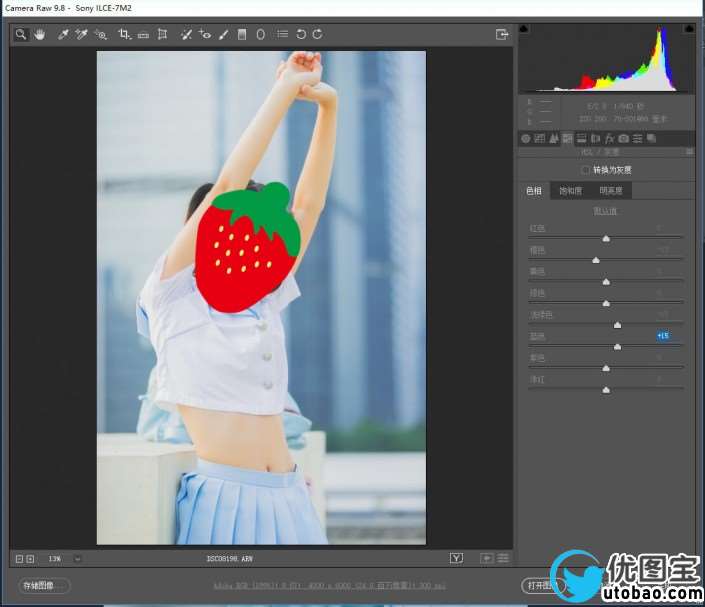
Task: Select the Hand tool
Action: pyautogui.click(x=40, y=34)
